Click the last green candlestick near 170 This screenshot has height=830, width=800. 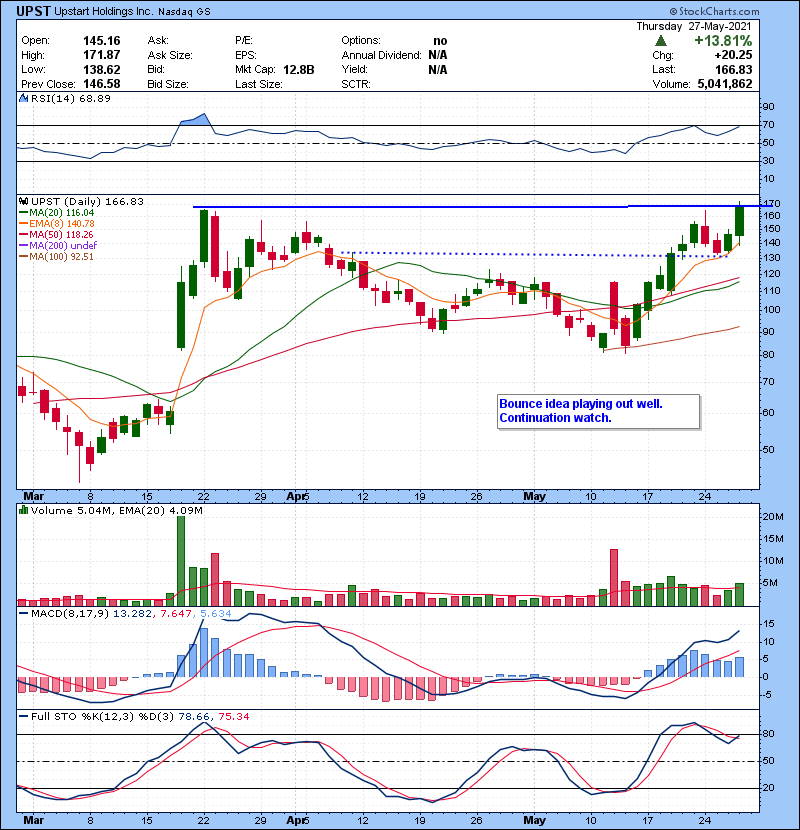point(740,221)
